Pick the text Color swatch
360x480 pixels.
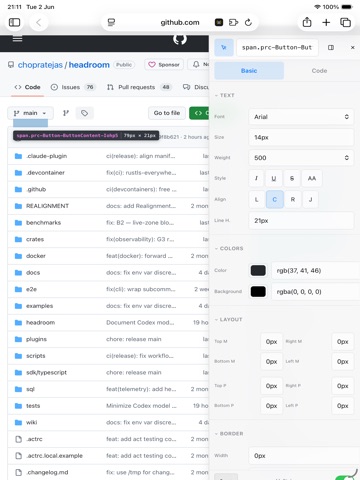tap(258, 270)
